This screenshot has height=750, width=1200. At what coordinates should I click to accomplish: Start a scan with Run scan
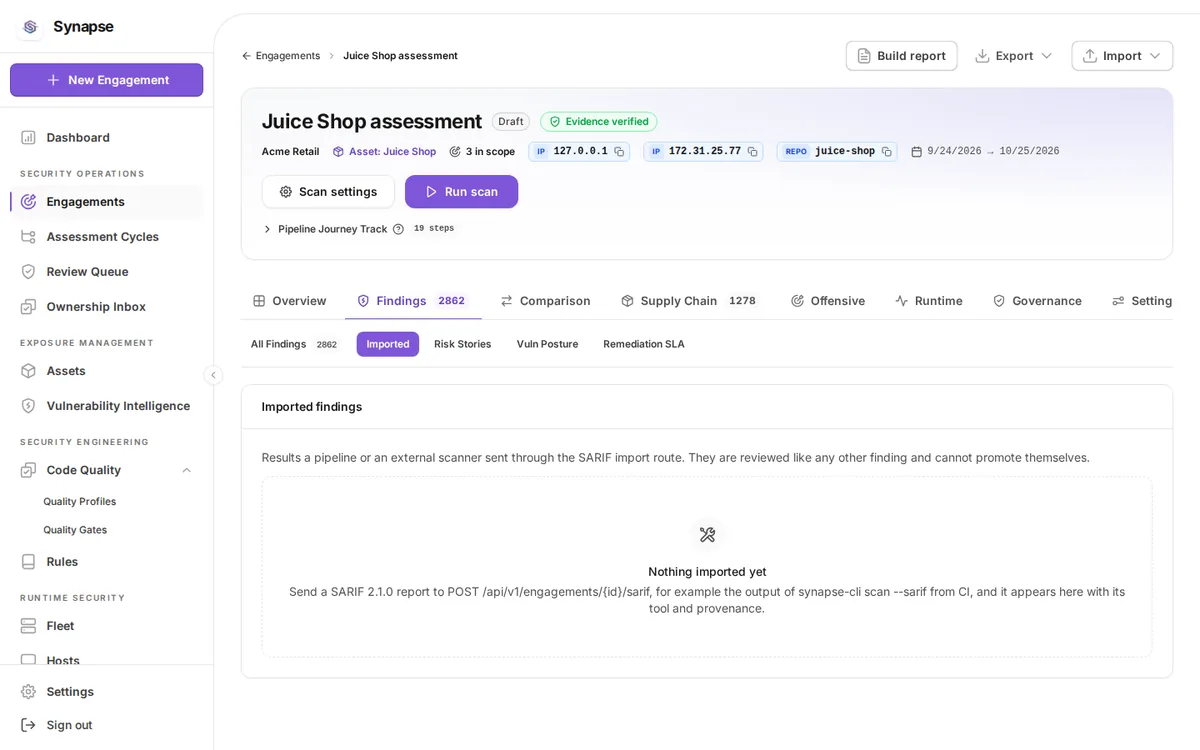pos(461,191)
